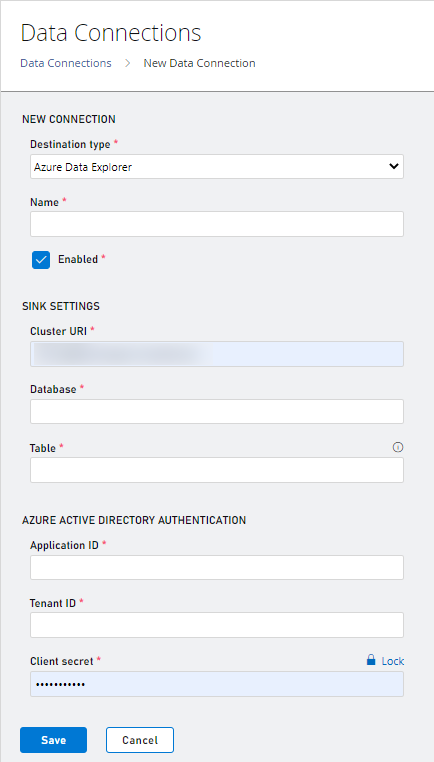Click the Table info icon
Image resolution: width=434 pixels, height=762 pixels.
pyautogui.click(x=398, y=448)
